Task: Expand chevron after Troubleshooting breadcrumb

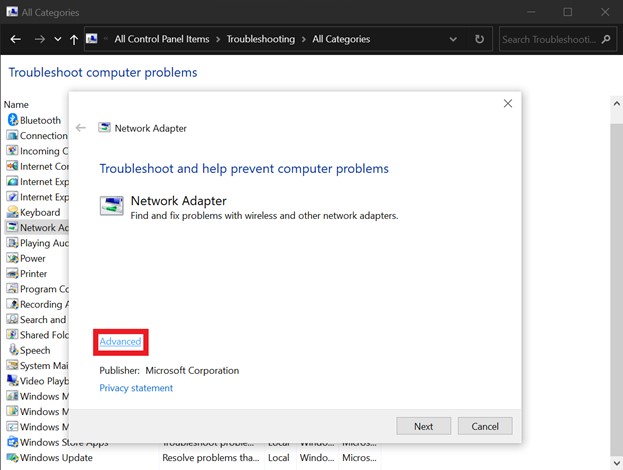Action: 304,39
